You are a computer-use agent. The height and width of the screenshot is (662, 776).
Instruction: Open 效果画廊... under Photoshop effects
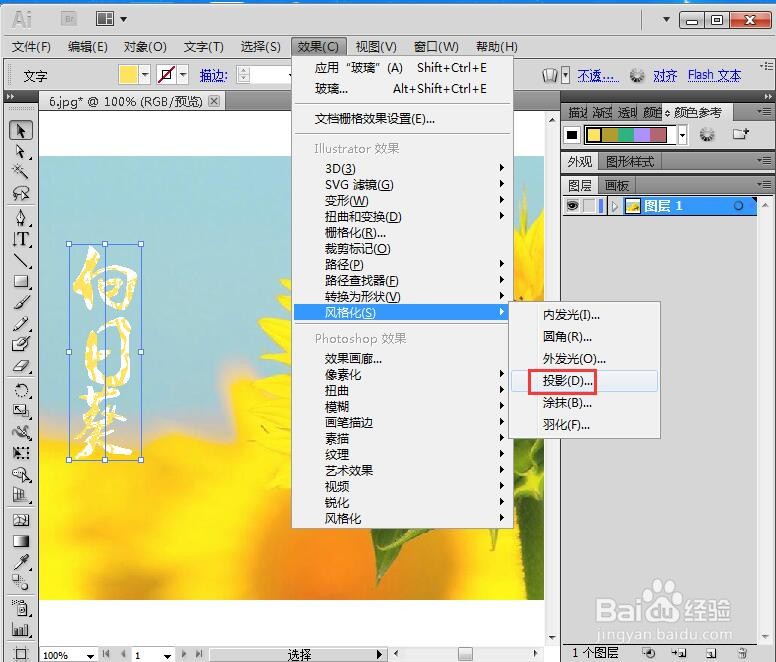point(353,359)
